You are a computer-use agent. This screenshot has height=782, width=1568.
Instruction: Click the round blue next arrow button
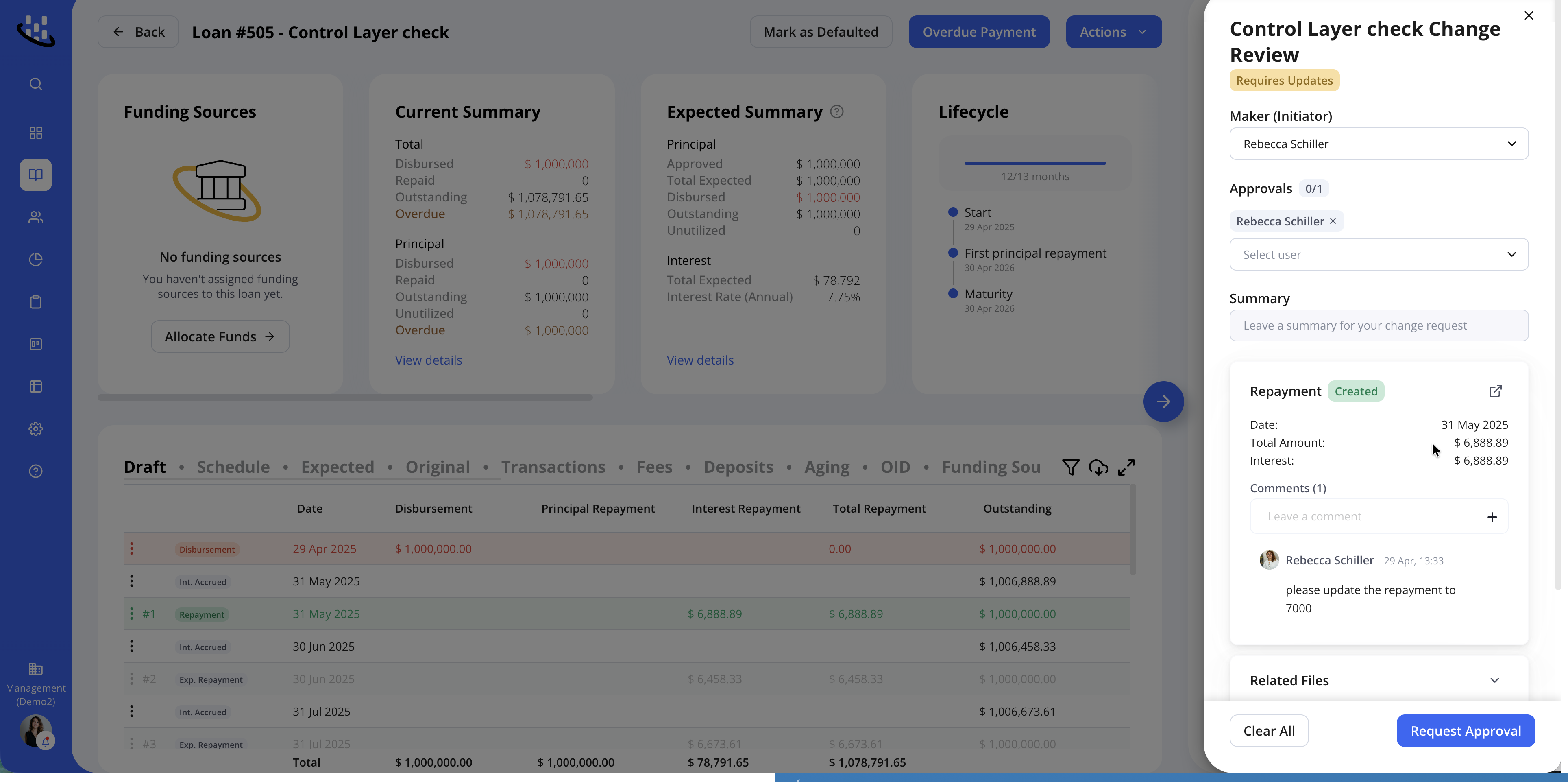click(1163, 402)
